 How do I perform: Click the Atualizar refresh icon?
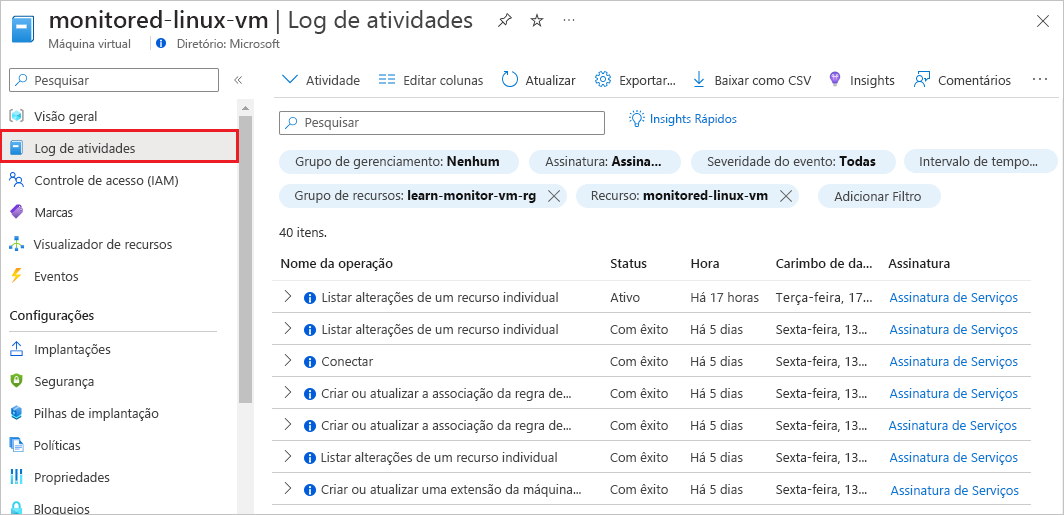click(x=510, y=80)
